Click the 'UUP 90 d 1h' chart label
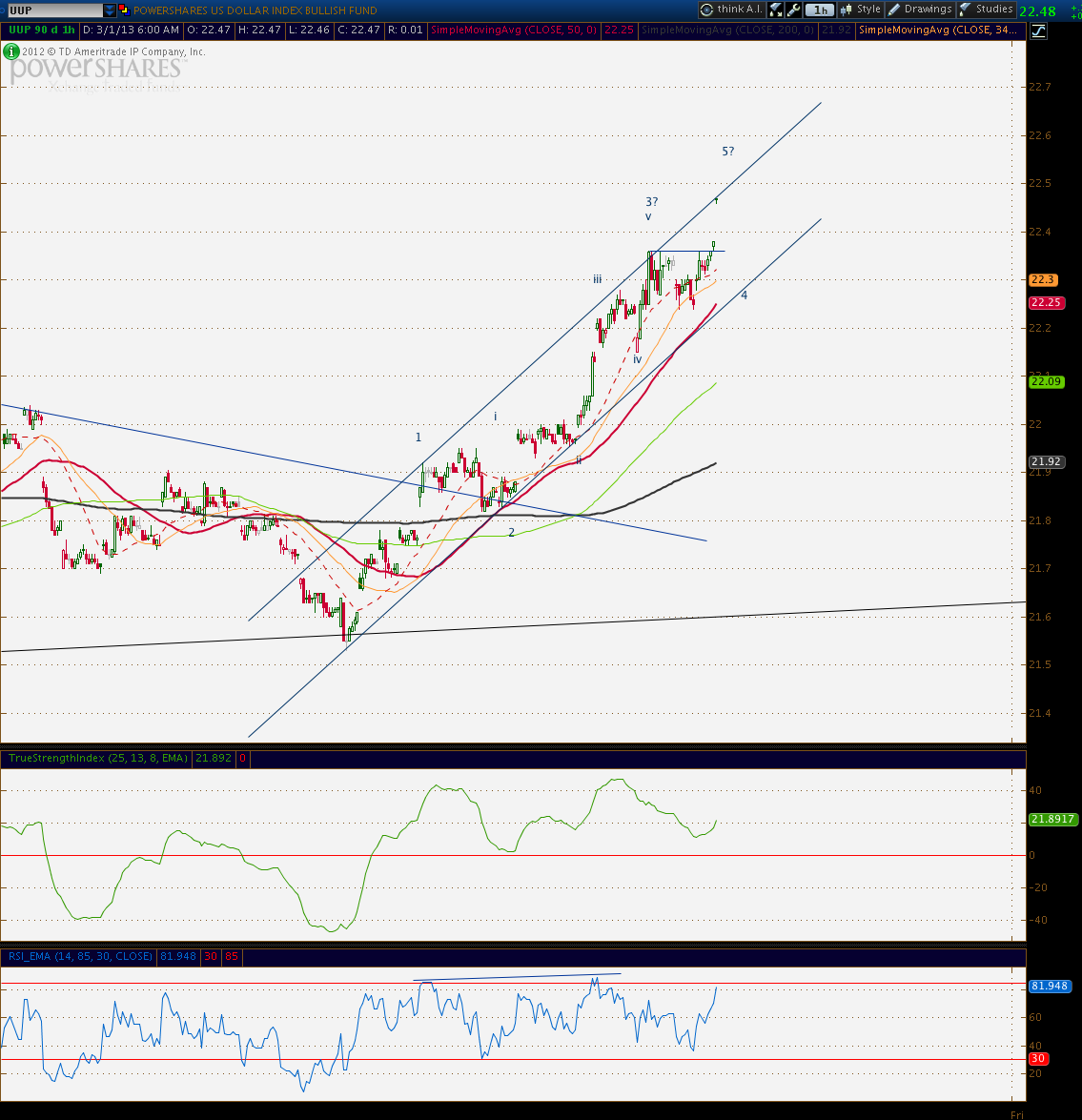The height and width of the screenshot is (1120, 1082). coord(41,30)
